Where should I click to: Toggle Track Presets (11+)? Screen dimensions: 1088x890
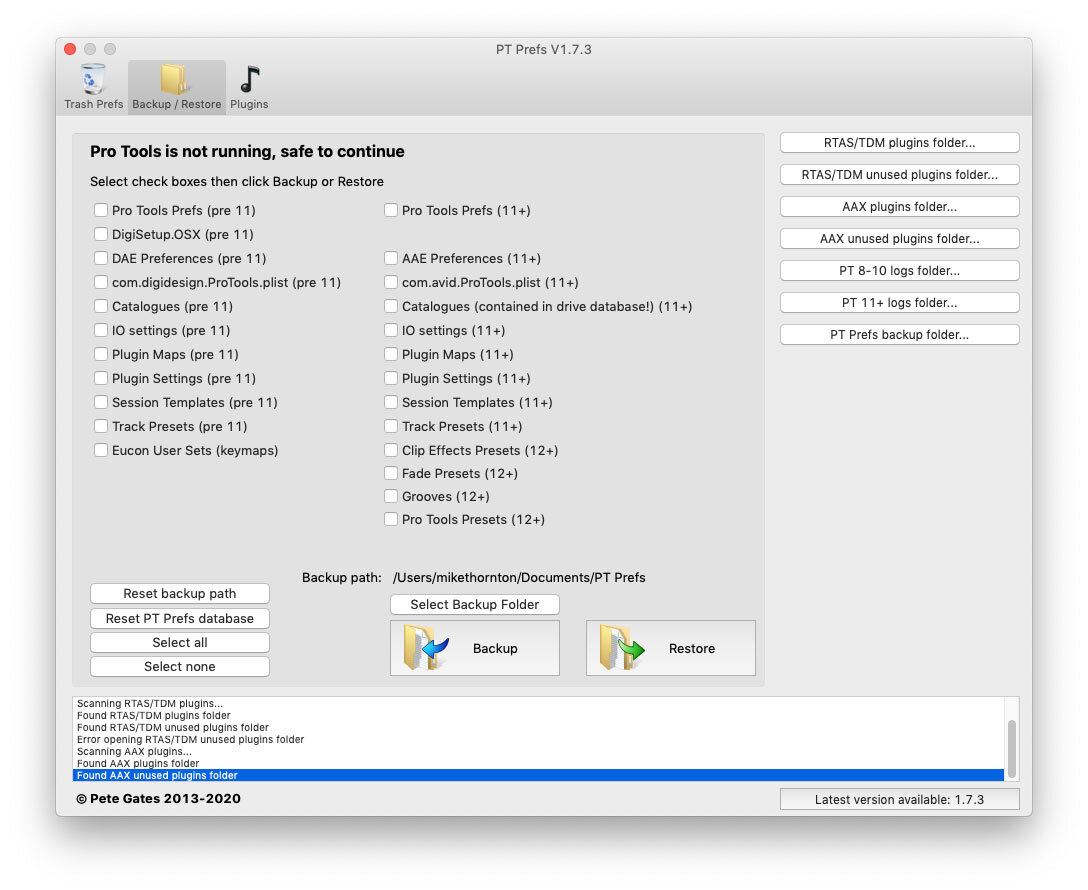(x=391, y=426)
